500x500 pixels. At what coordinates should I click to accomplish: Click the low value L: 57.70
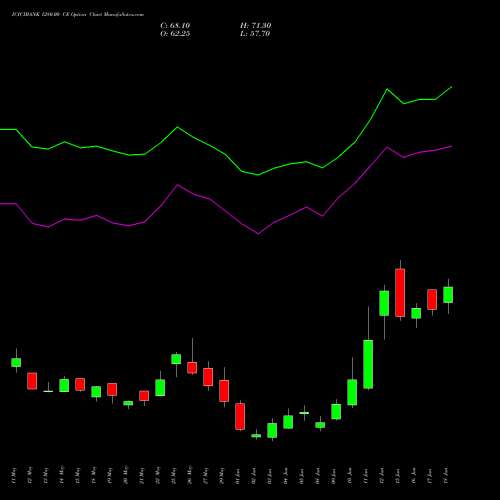[x=255, y=34]
